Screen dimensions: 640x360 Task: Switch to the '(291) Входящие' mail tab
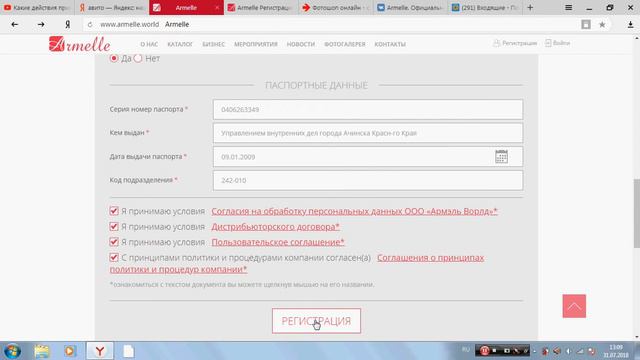(x=484, y=7)
